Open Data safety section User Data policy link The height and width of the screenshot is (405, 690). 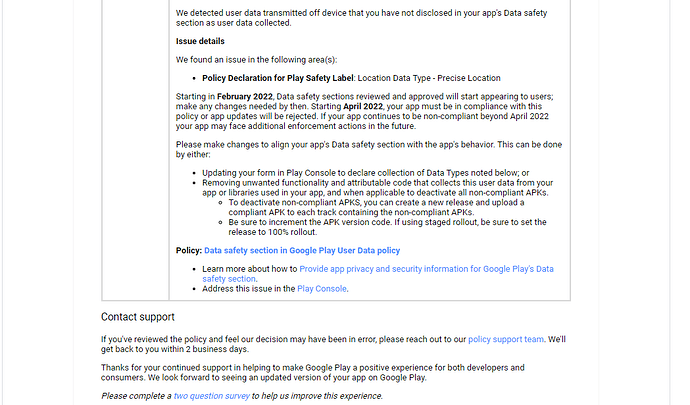click(302, 250)
